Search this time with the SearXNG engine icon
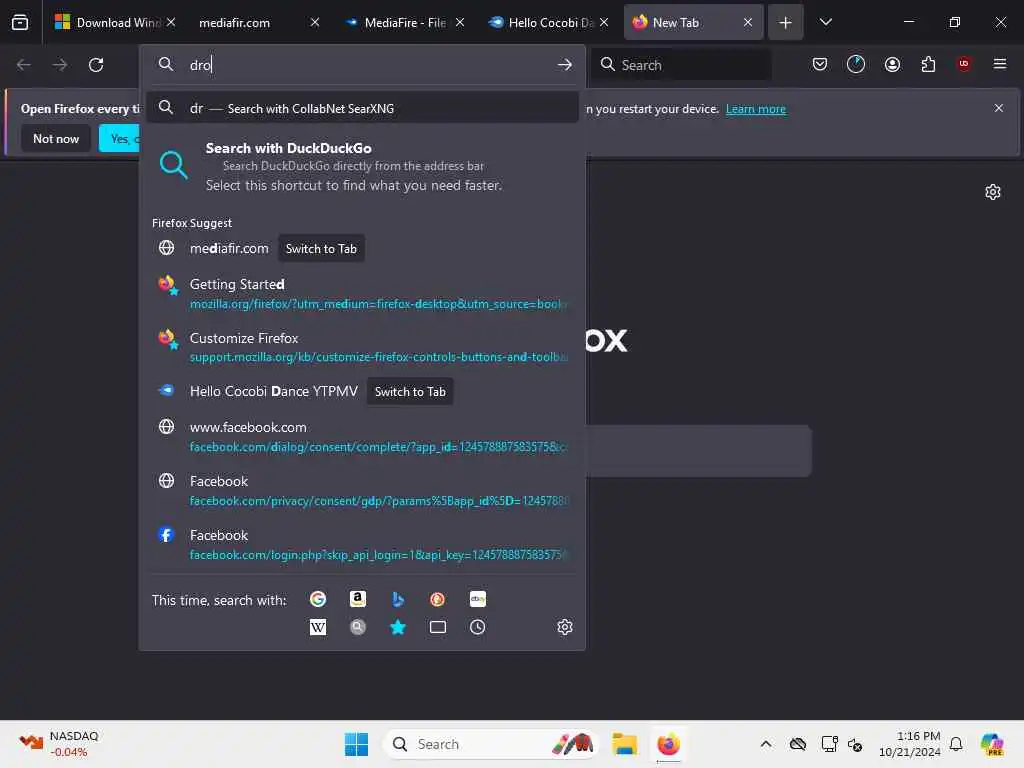This screenshot has height=768, width=1024. 358,627
